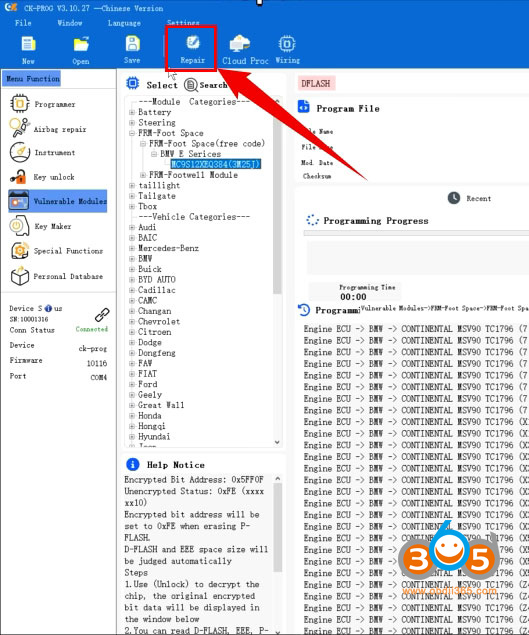Click the module tree scroll-down arrow
This screenshot has width=529, height=635.
click(x=277, y=442)
